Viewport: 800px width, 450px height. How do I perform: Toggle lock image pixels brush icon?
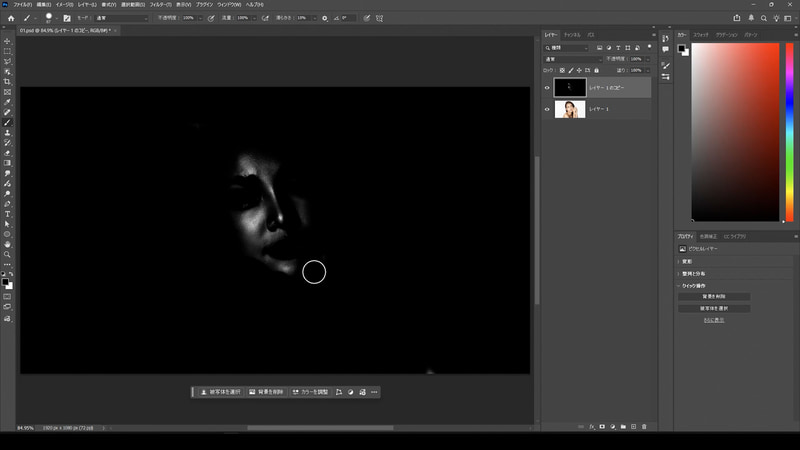(x=571, y=70)
